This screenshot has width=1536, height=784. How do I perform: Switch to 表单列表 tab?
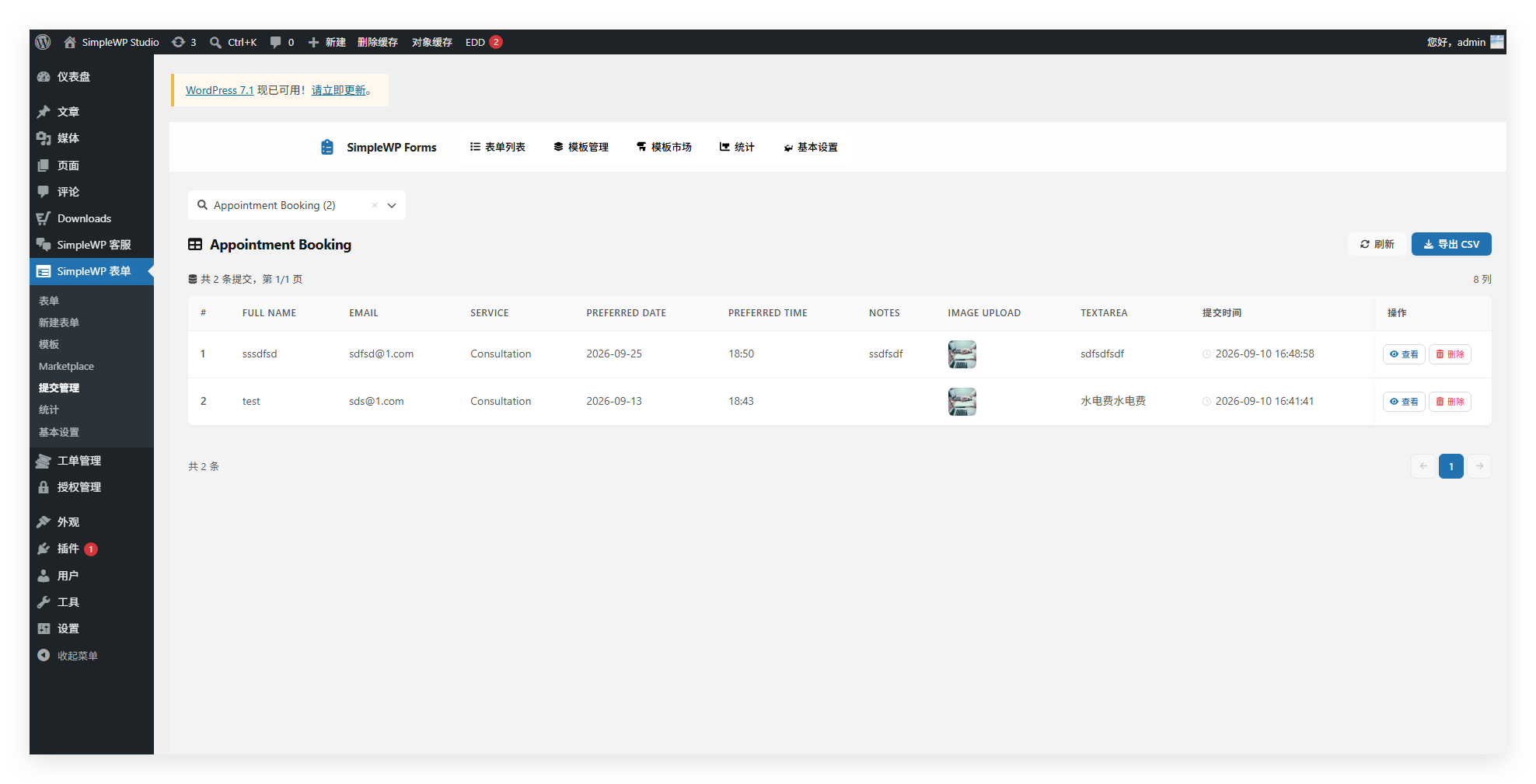(x=497, y=147)
